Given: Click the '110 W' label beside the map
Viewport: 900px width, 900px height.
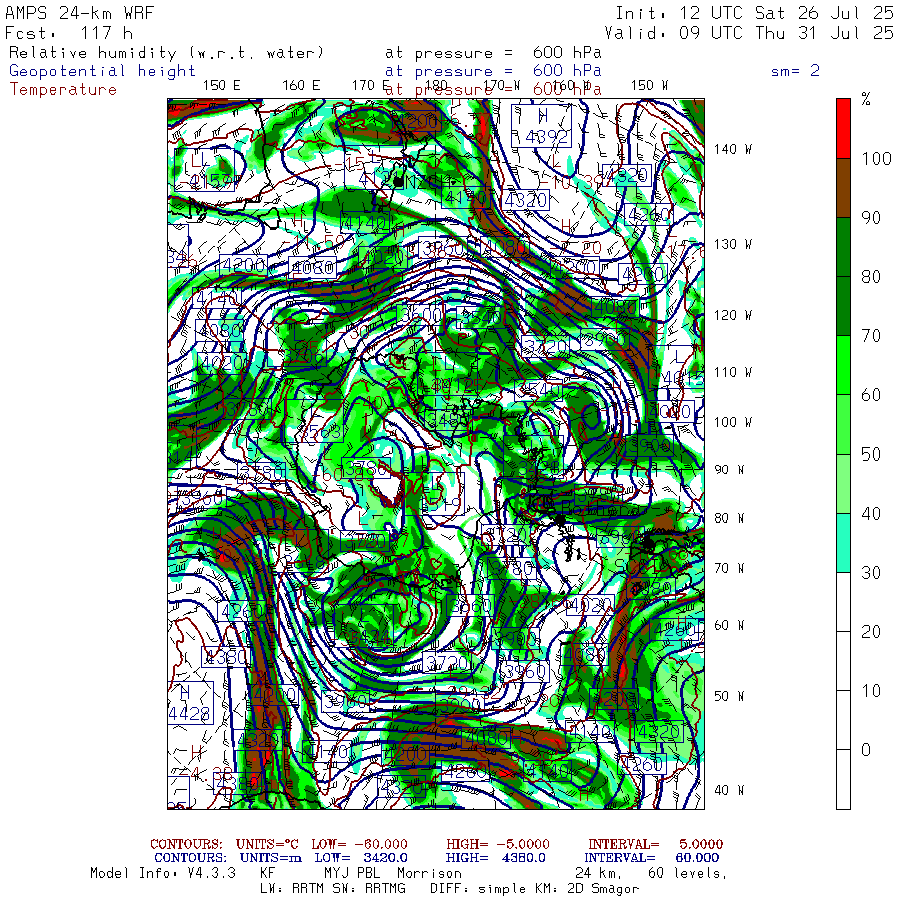Looking at the screenshot, I should tap(732, 373).
